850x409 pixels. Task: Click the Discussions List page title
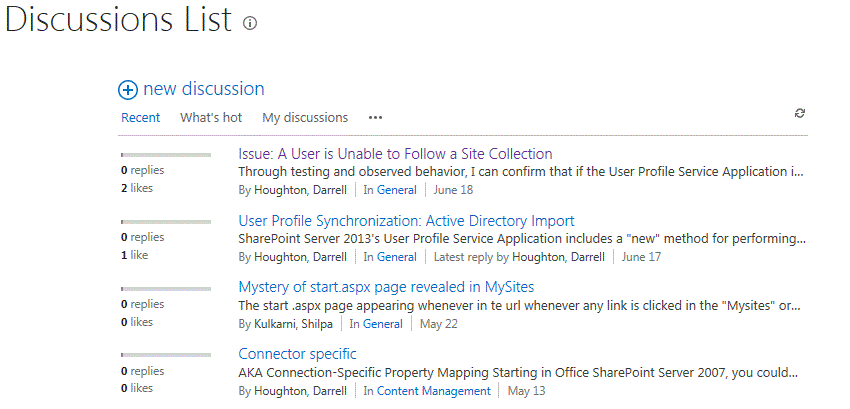(119, 20)
